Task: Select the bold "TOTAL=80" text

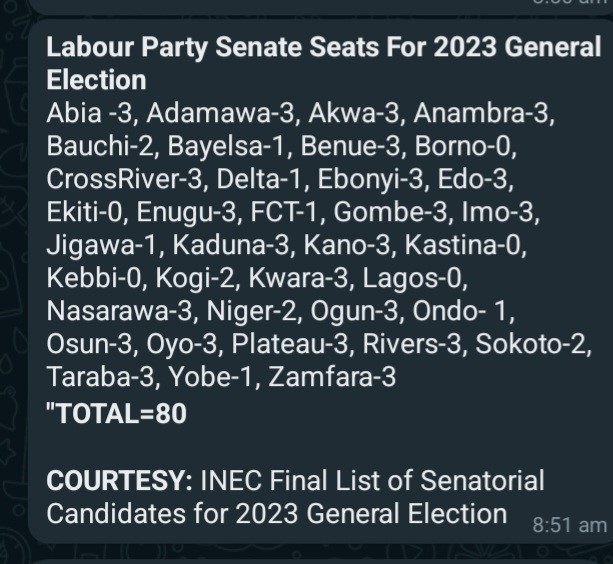Action: [x=117, y=413]
